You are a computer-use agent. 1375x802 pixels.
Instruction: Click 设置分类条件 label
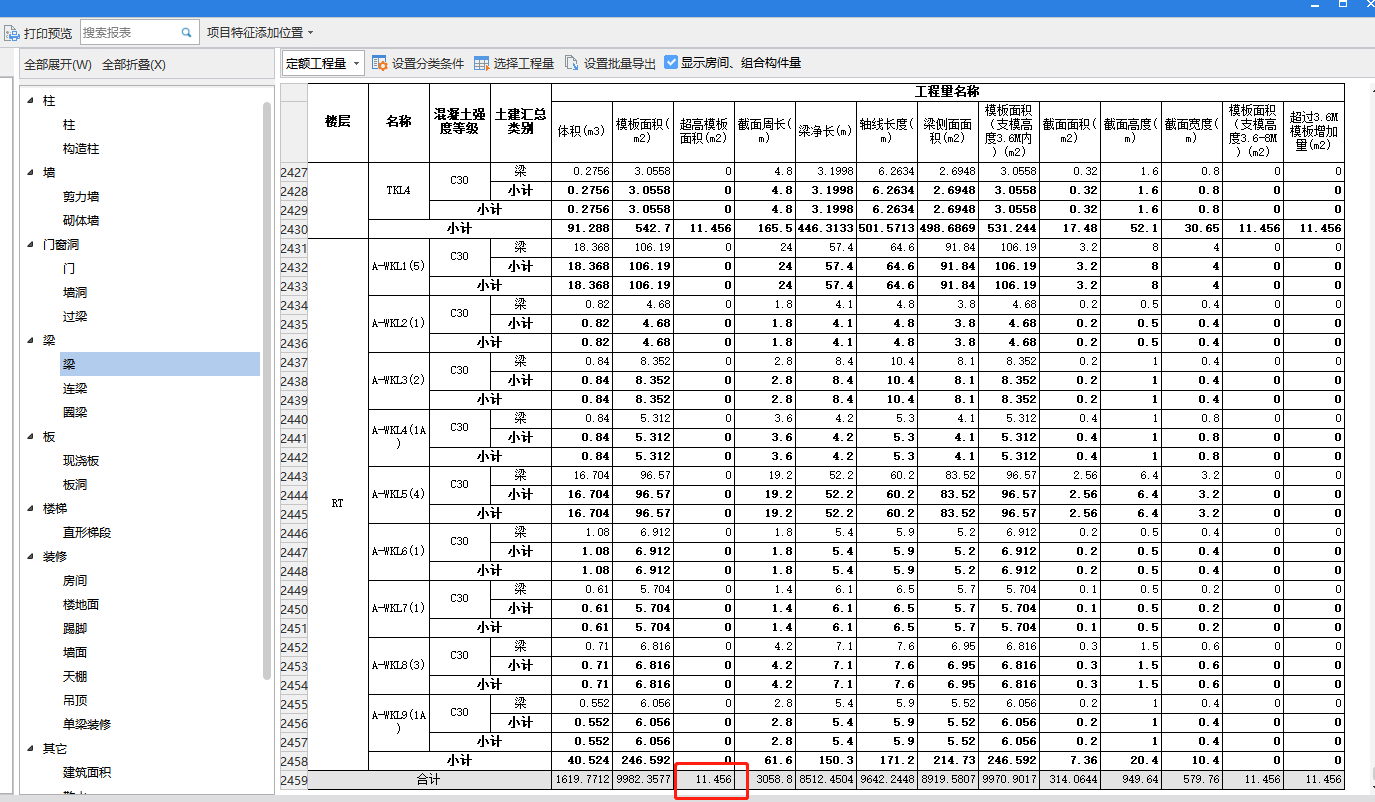pos(428,63)
